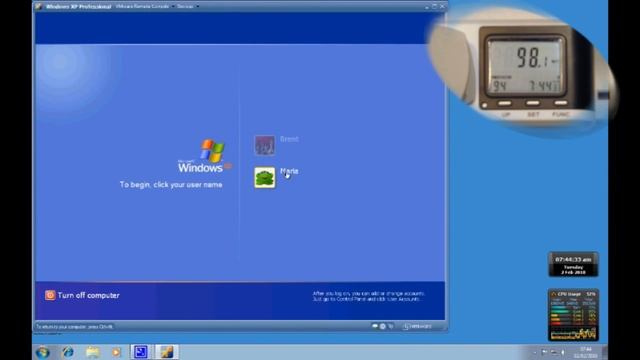Open the Devices dropdown menu
This screenshot has height=360, width=640.
coord(188,7)
